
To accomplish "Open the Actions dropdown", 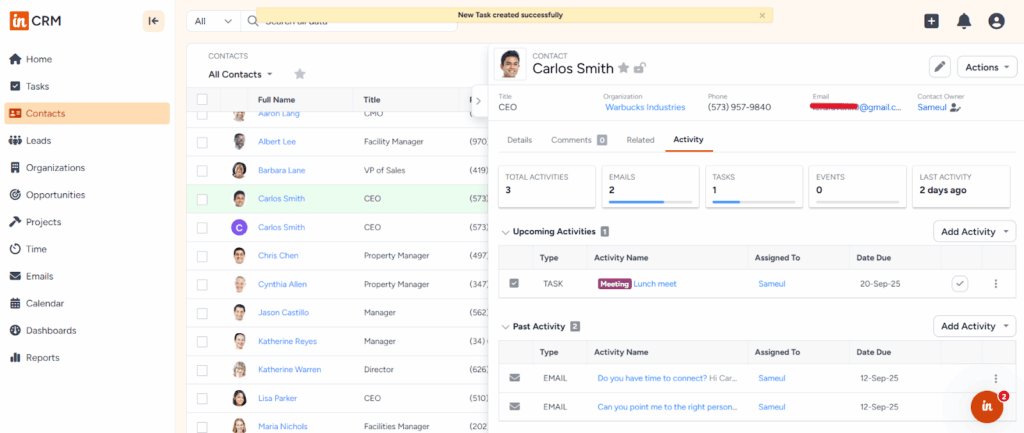I will (x=986, y=67).
